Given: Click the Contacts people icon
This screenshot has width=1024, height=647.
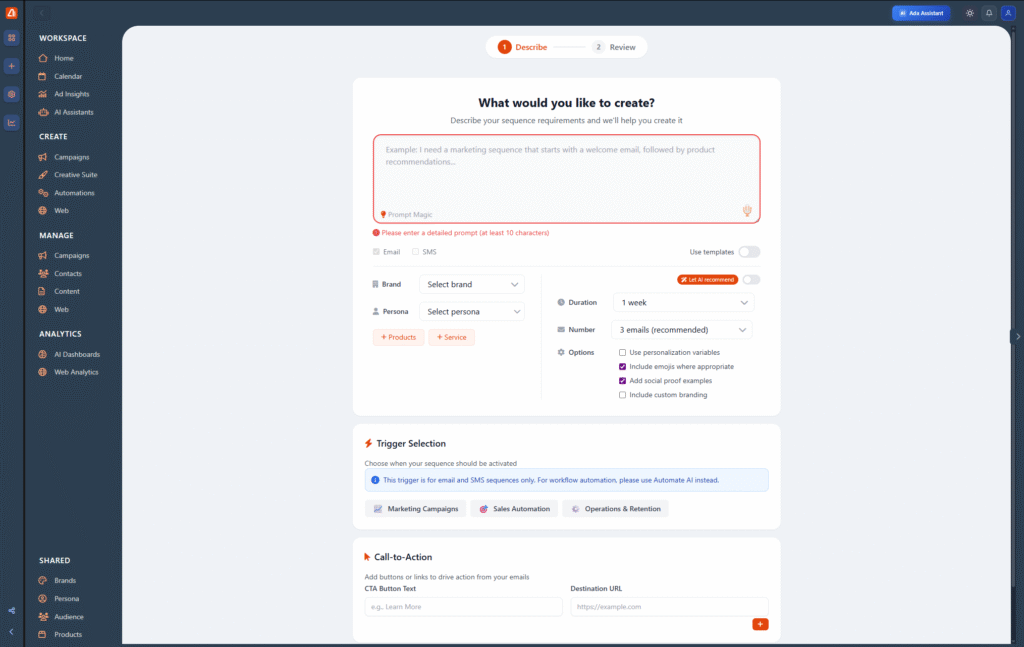Looking at the screenshot, I should (43, 274).
